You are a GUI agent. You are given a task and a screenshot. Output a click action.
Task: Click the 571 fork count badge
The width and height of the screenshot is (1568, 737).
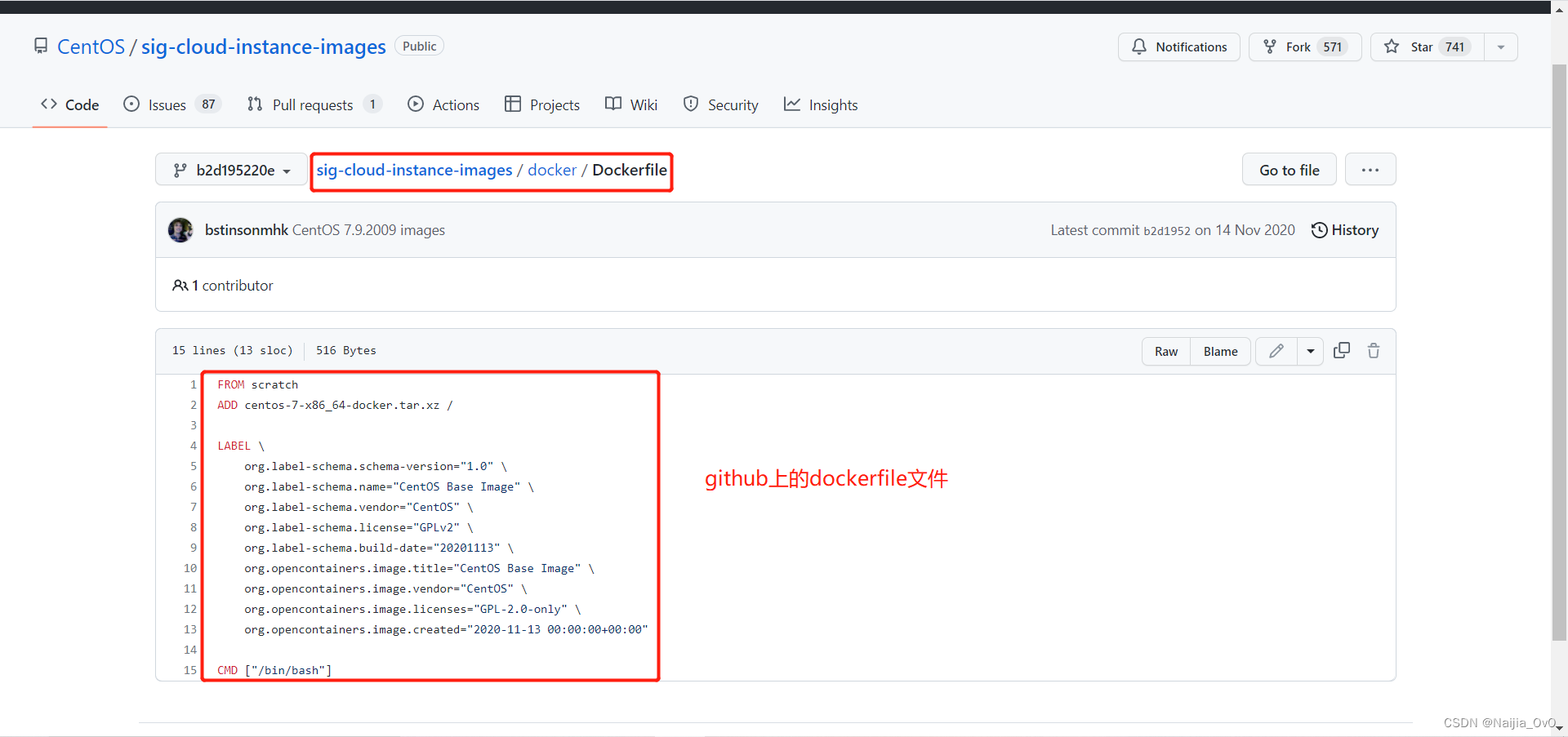pyautogui.click(x=1333, y=47)
